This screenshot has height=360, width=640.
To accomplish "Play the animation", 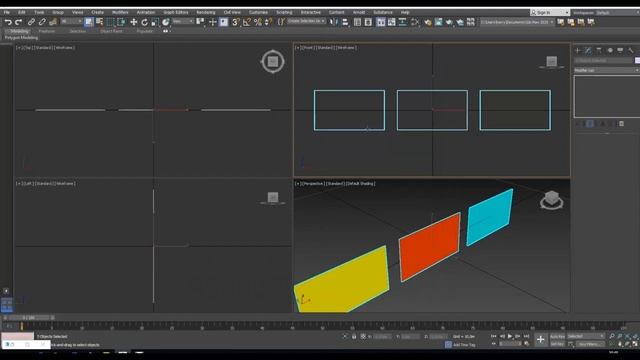I will pos(510,336).
